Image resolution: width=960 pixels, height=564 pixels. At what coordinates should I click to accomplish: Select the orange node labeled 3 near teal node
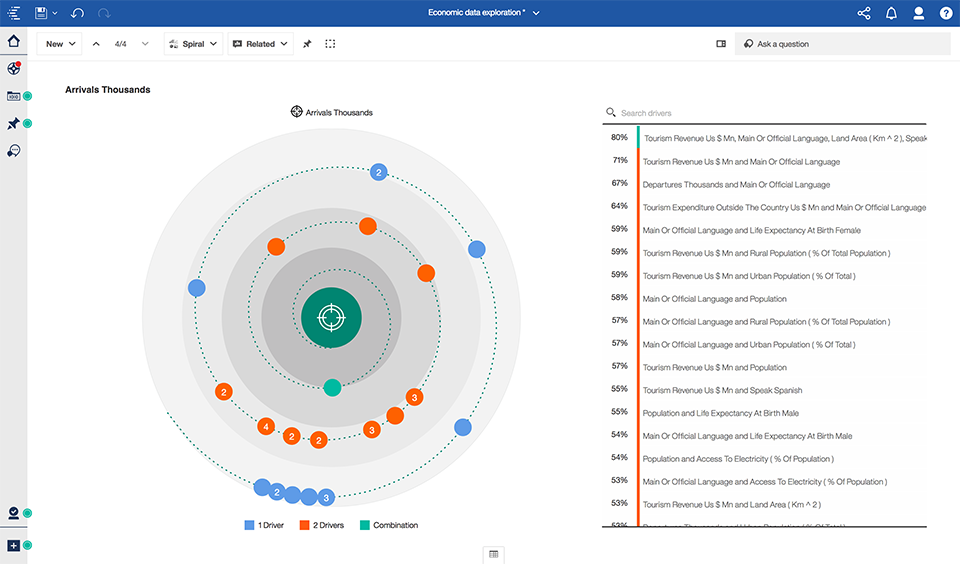pyautogui.click(x=372, y=430)
